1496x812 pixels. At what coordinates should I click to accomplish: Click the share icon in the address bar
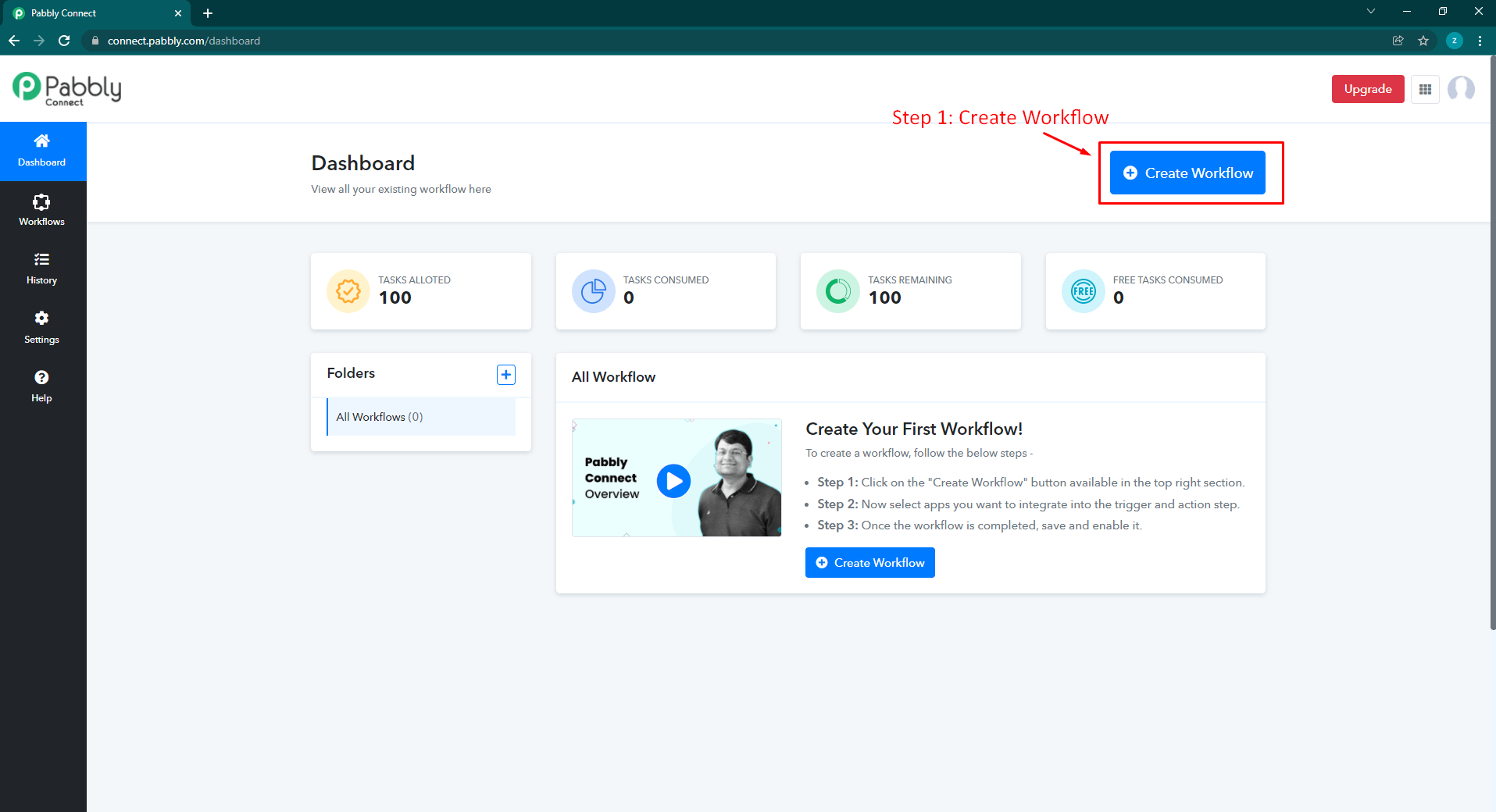click(1398, 41)
